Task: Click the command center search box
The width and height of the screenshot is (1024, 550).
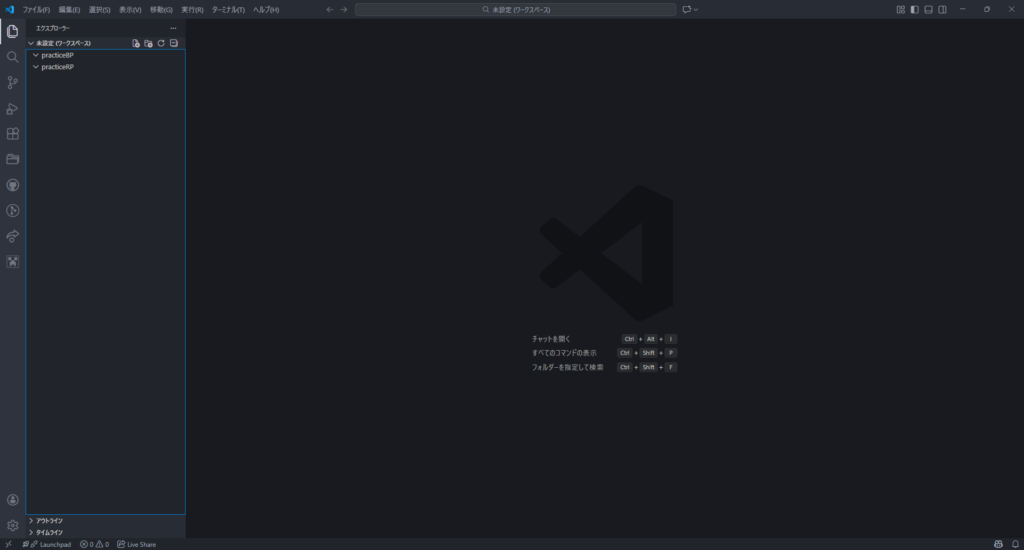Action: point(515,9)
